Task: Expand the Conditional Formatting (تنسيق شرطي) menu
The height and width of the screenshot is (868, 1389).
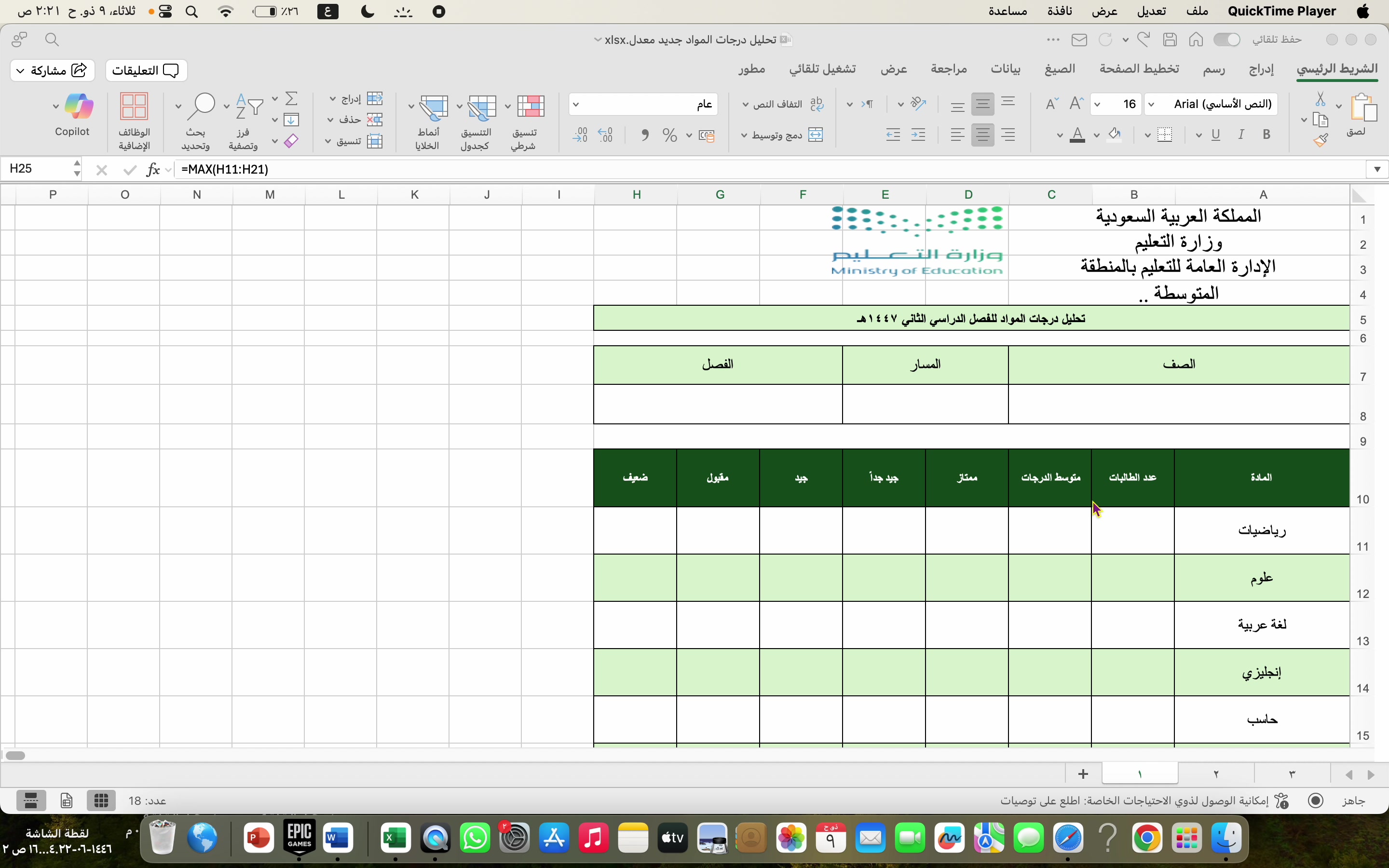Action: coord(507,107)
